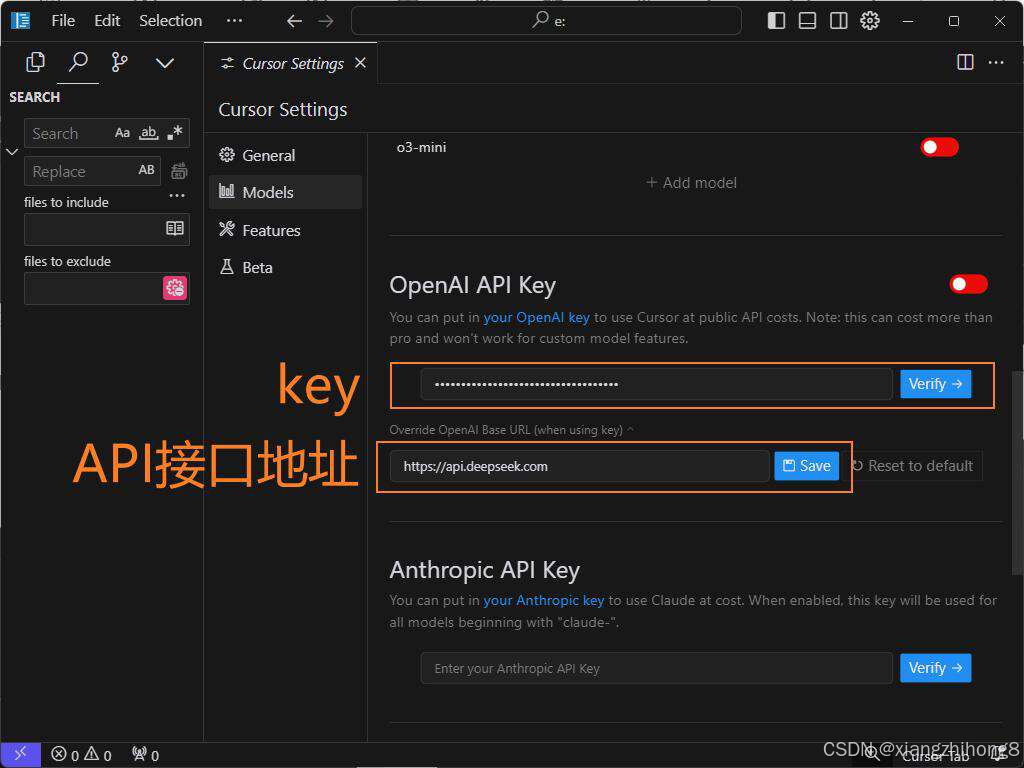Screen dimensions: 1024x768
Task: Open the 'your OpenAI key' link
Action: tap(536, 317)
